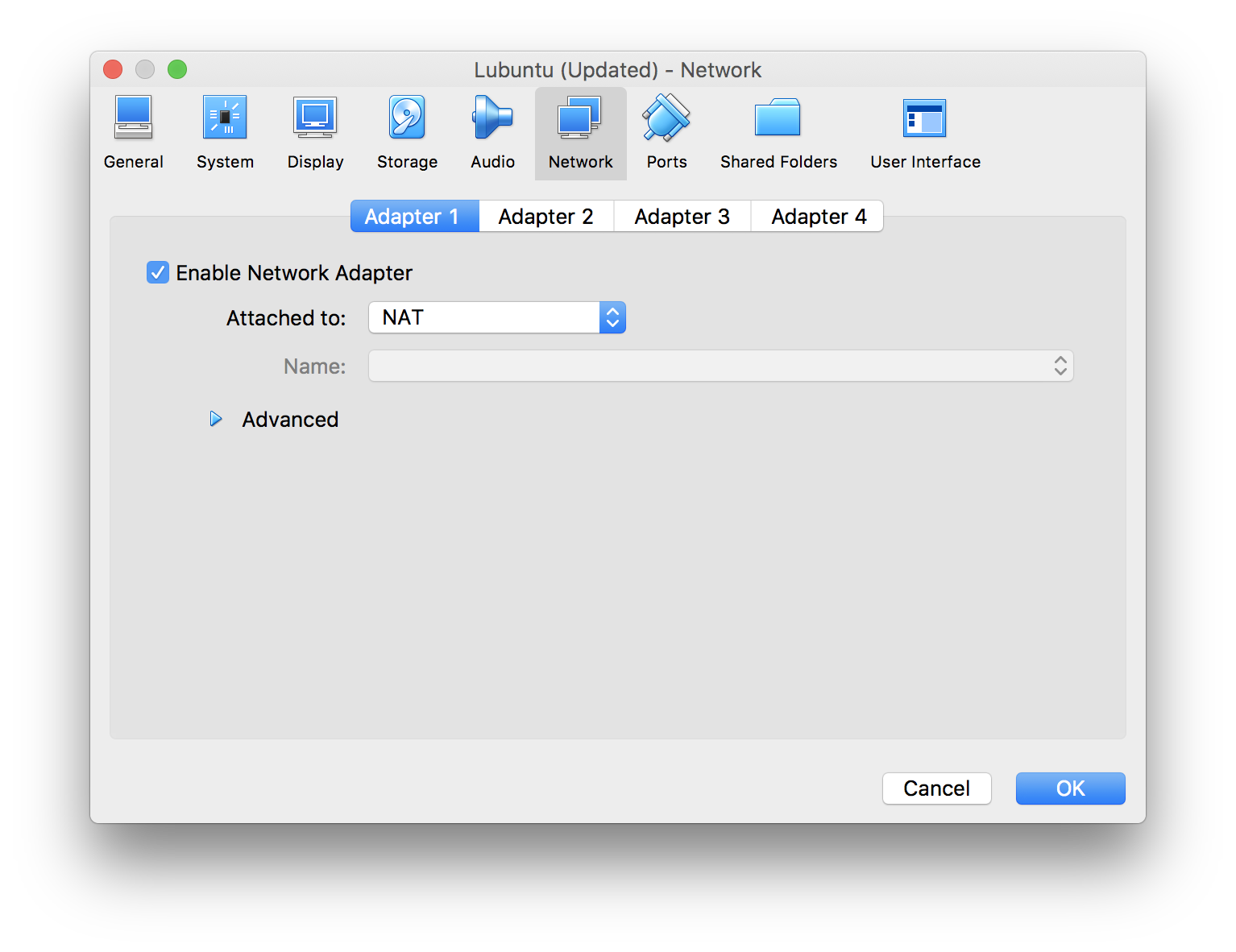Switch to the Adapter 3 tab
The image size is (1236, 952).
click(682, 216)
